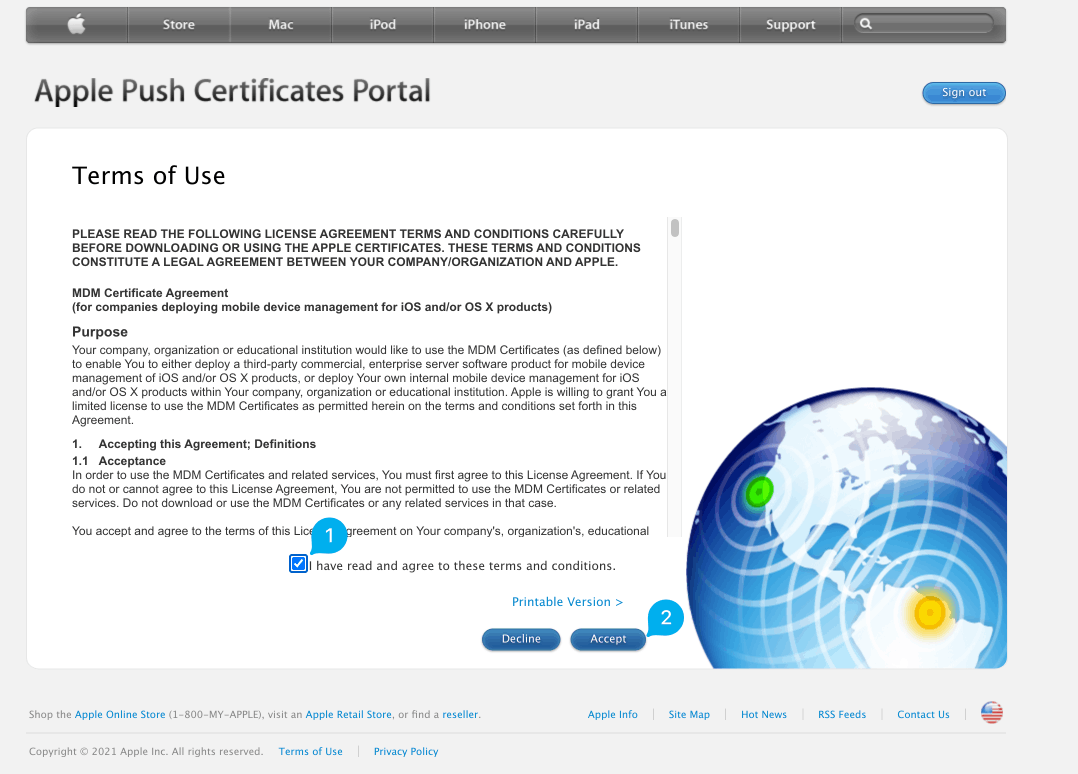Image resolution: width=1078 pixels, height=774 pixels.
Task: Select the iPad navigation item
Action: click(x=586, y=25)
